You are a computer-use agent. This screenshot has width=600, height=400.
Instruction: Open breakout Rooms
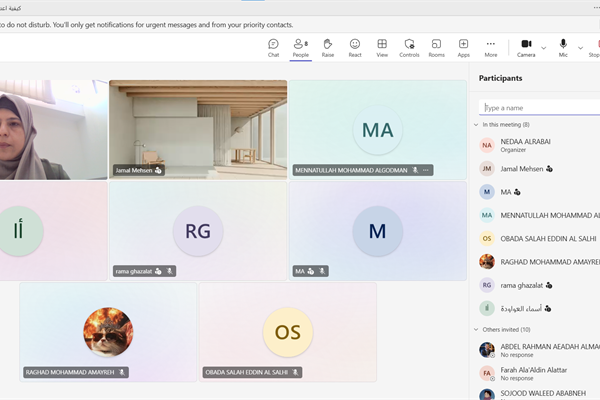pyautogui.click(x=437, y=48)
